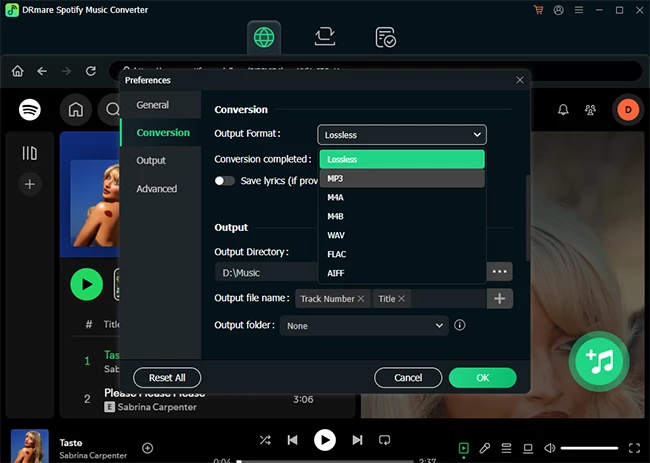Click the Reset All button
Viewport: 650px width, 463px height.
167,378
